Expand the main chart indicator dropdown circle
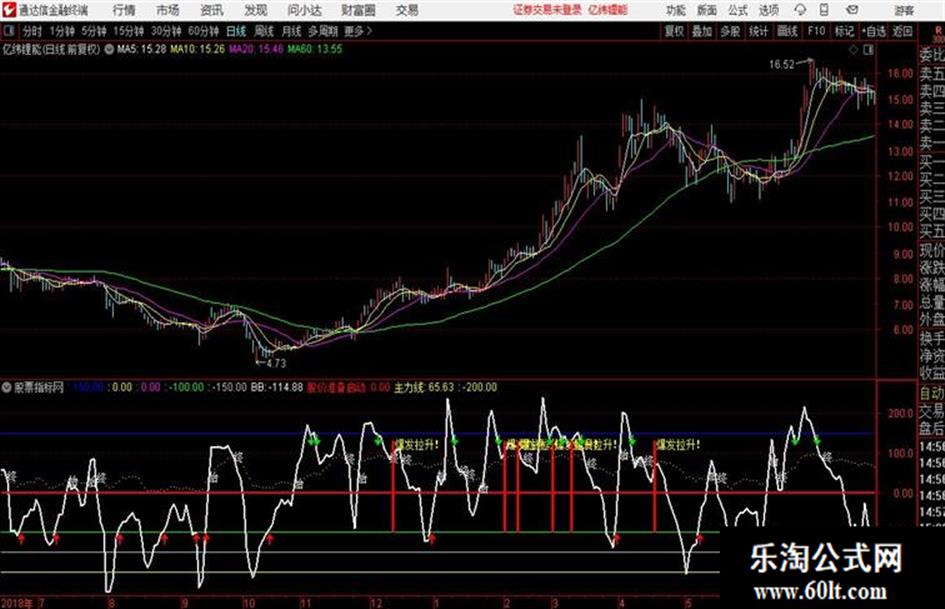945x609 pixels. [x=109, y=49]
